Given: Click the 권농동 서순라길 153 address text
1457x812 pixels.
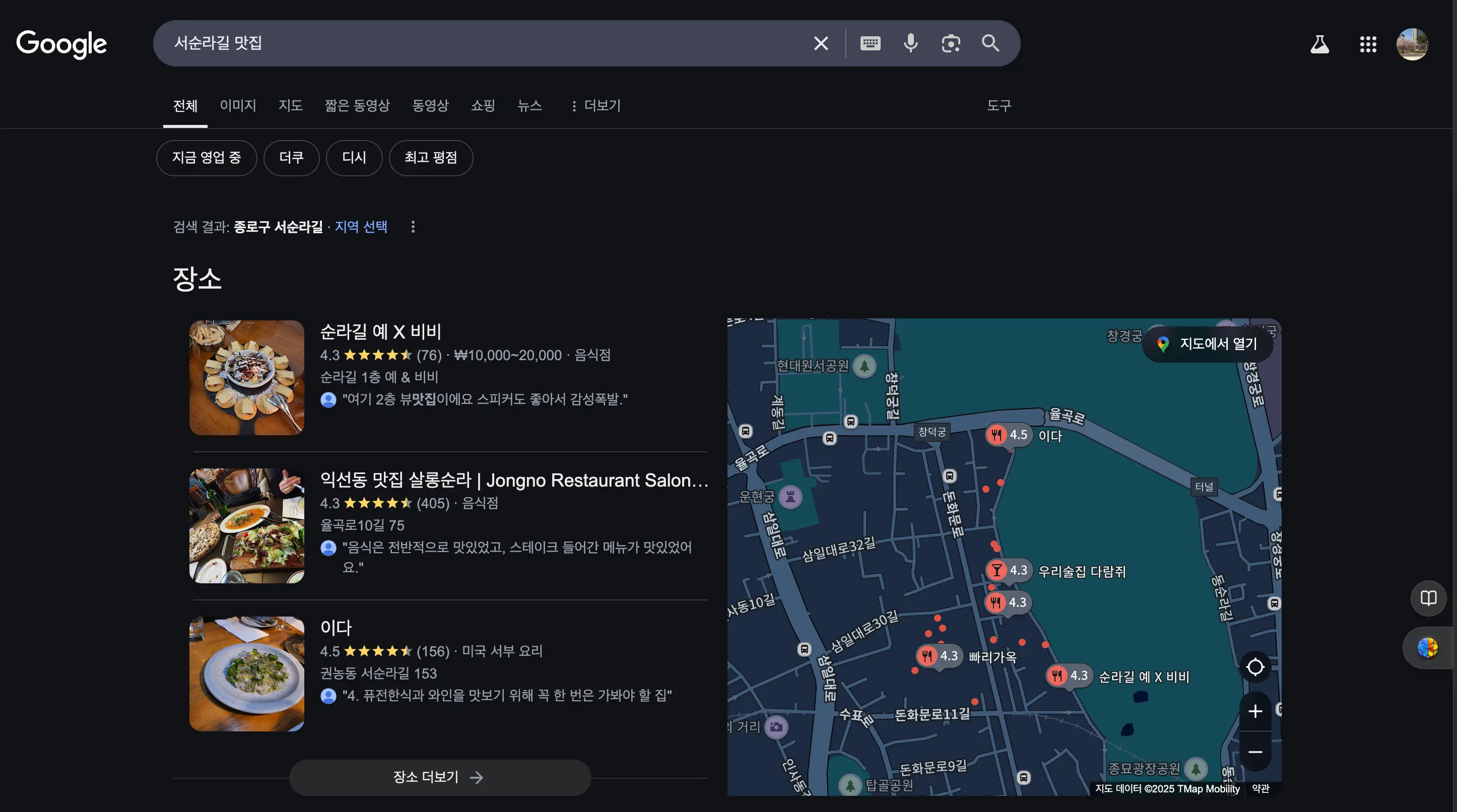Looking at the screenshot, I should click(378, 673).
